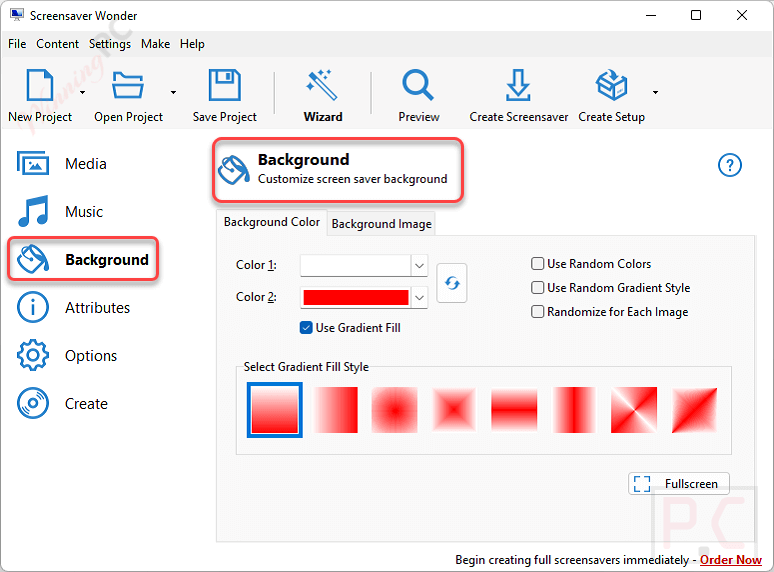The height and width of the screenshot is (572, 774).
Task: Enable Use Random Colors
Action: click(538, 264)
